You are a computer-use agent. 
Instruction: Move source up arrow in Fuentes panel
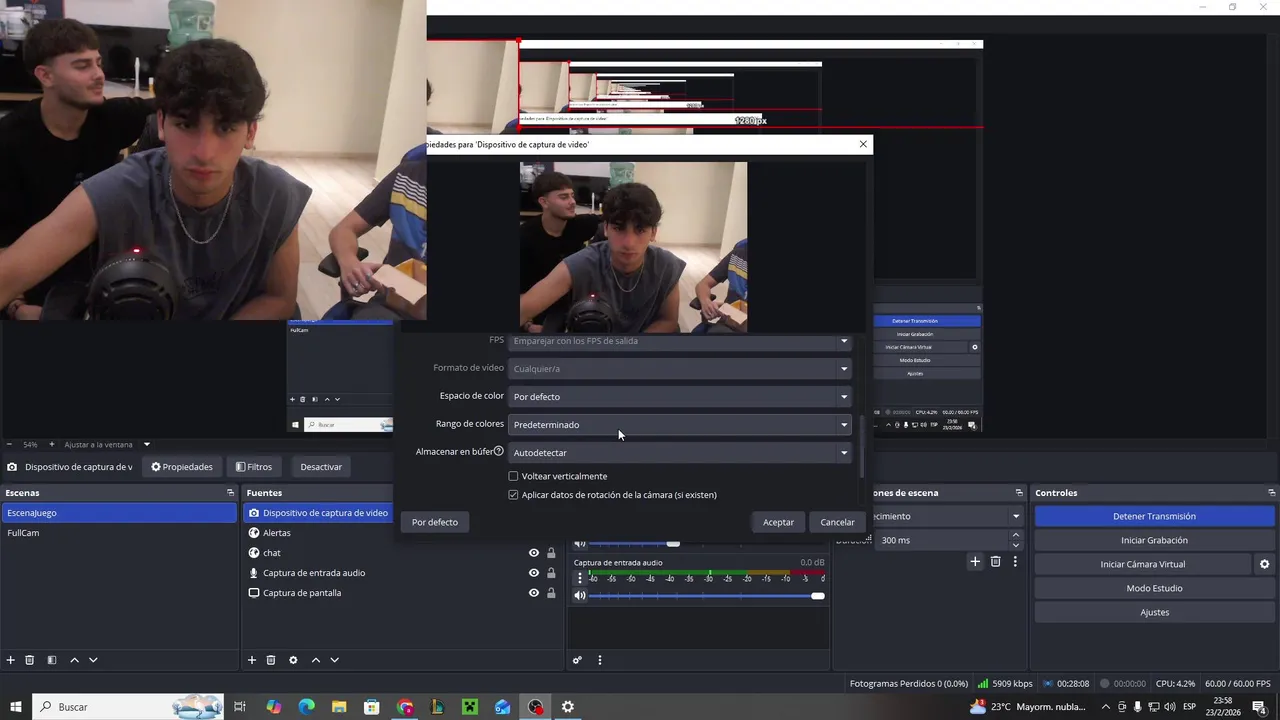[x=316, y=660]
